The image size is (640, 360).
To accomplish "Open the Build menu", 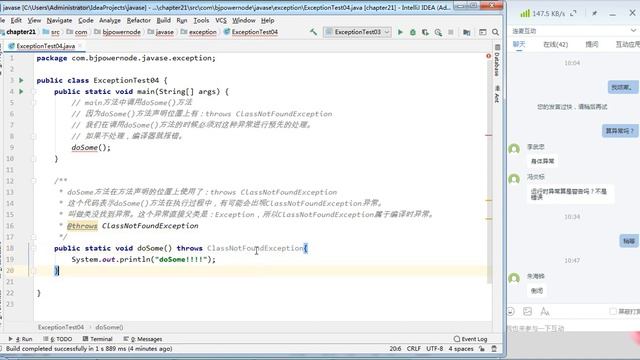I will tap(164, 20).
